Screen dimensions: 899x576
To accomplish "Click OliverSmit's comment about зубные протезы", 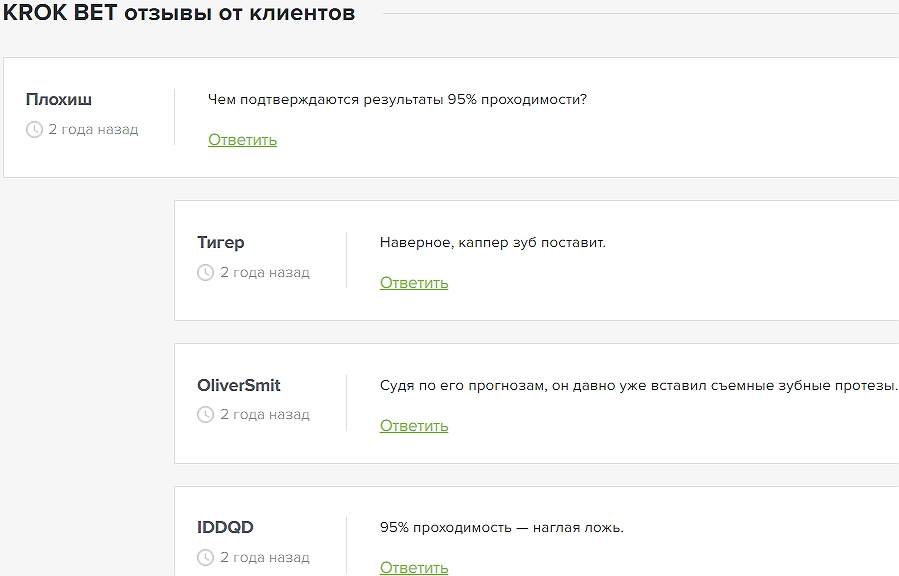I will pyautogui.click(x=638, y=385).
